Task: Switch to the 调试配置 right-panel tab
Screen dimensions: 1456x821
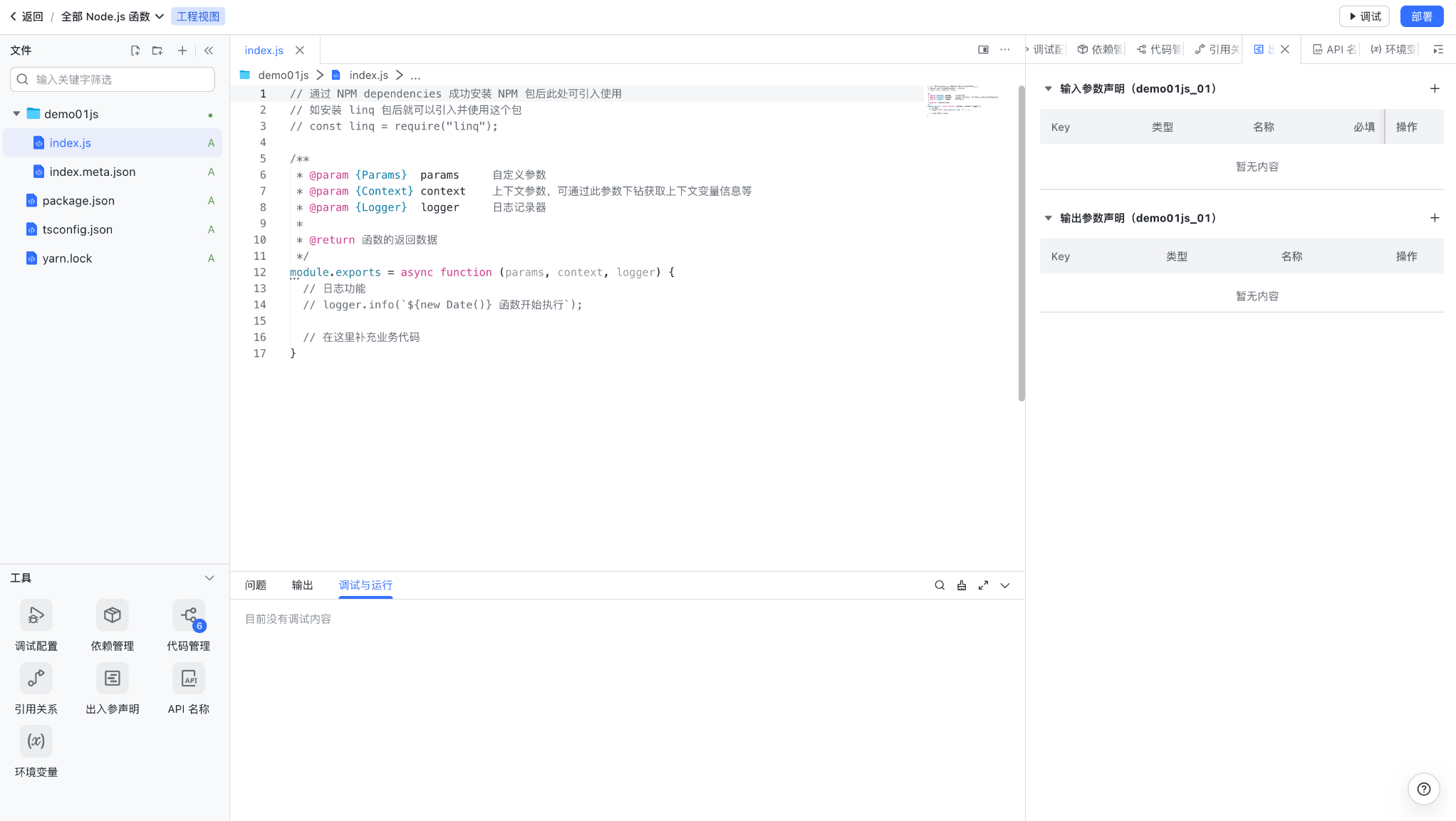Action: point(1046,49)
